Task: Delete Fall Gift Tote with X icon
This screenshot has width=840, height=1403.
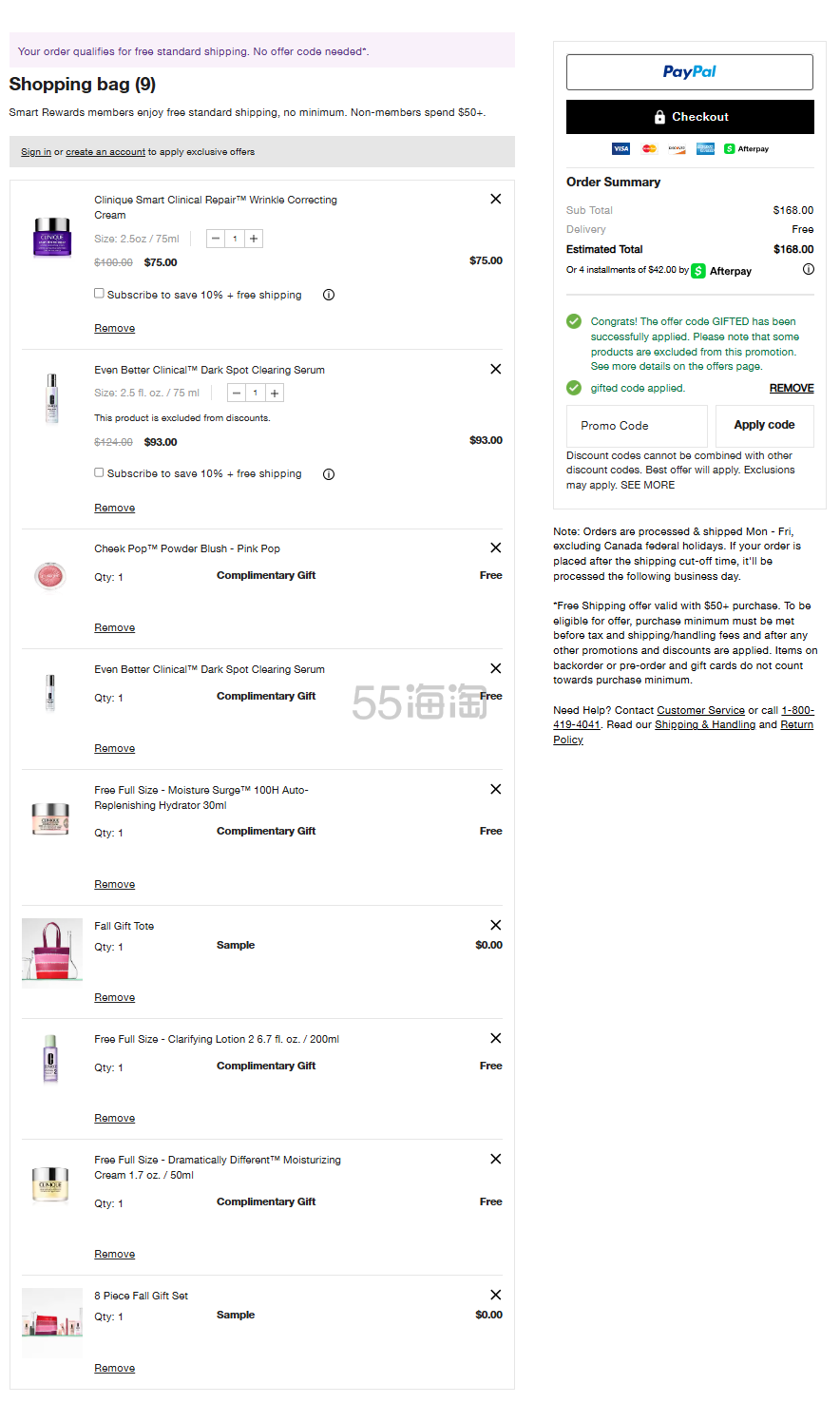Action: click(495, 925)
